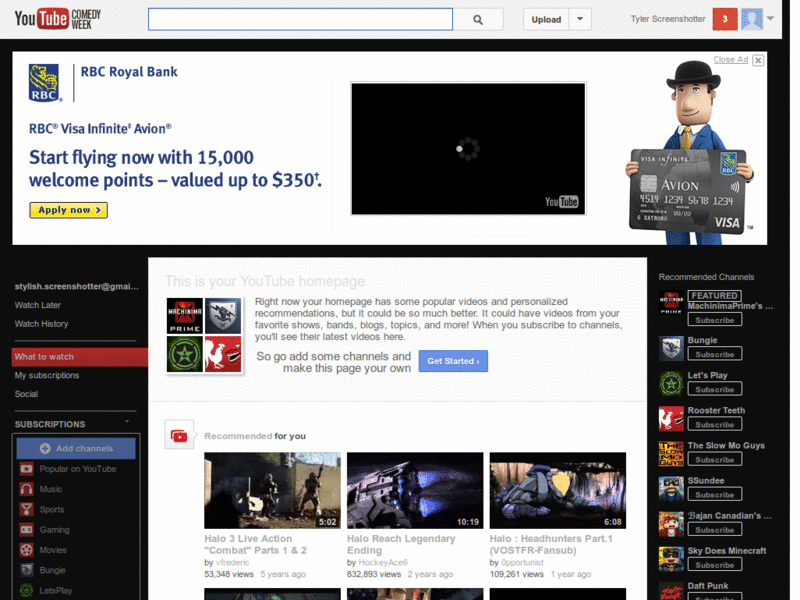Image resolution: width=800 pixels, height=600 pixels.
Task: Click the Halo Reach Legendary Ending title
Action: (401, 544)
